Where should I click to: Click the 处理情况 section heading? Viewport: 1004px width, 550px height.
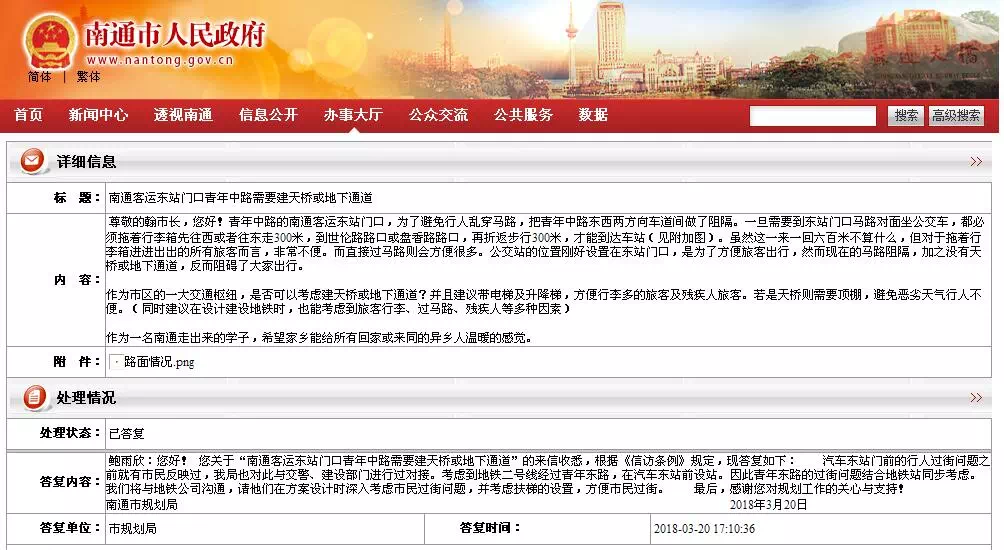(86, 398)
